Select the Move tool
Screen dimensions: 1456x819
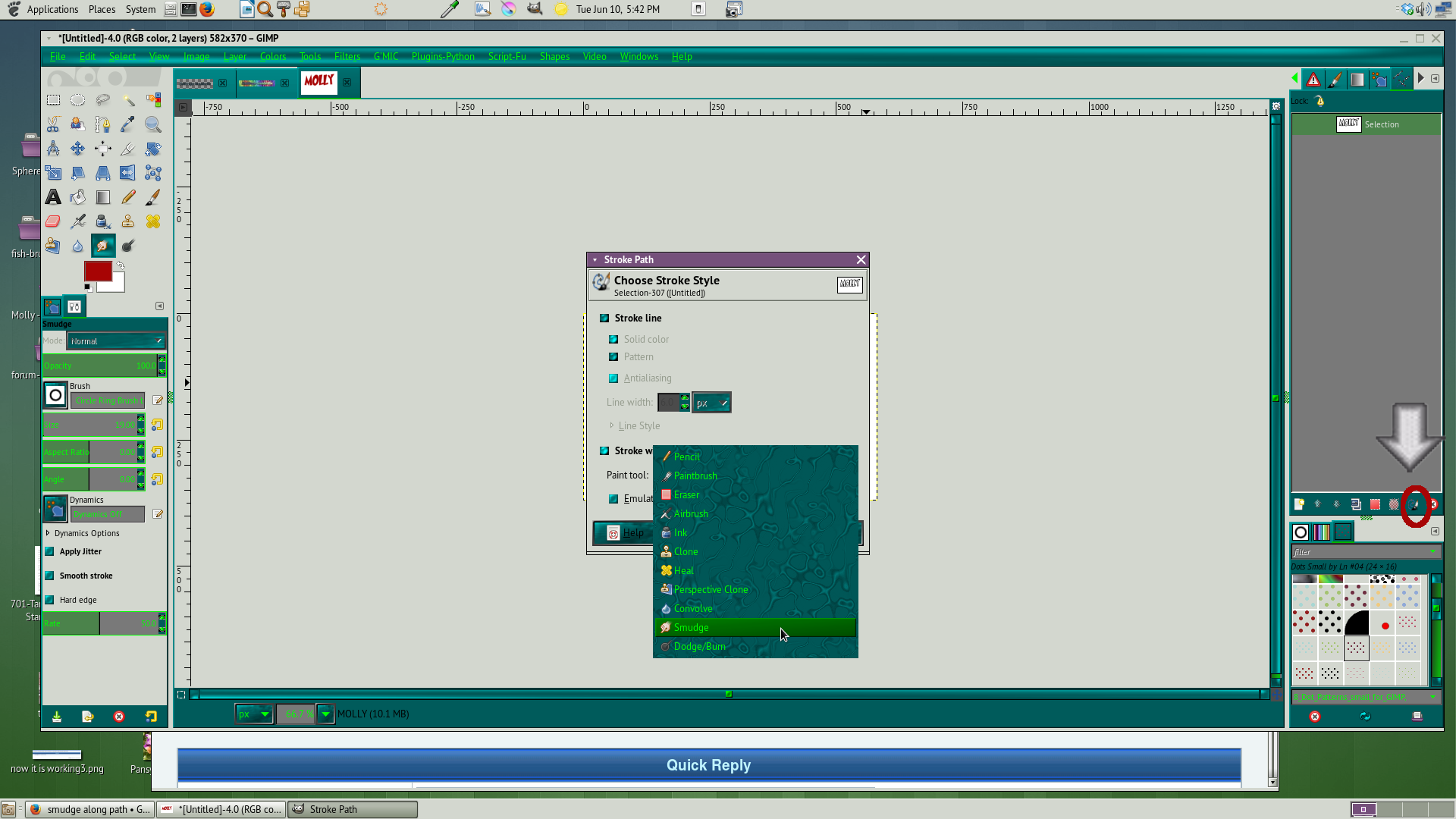click(77, 149)
